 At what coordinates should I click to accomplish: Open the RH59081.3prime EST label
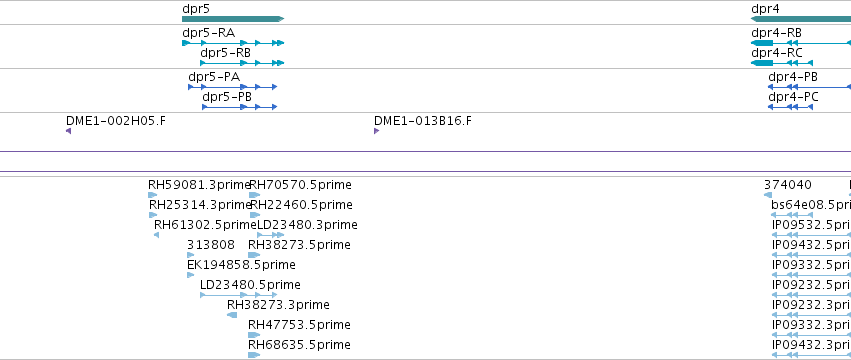[x=199, y=185]
